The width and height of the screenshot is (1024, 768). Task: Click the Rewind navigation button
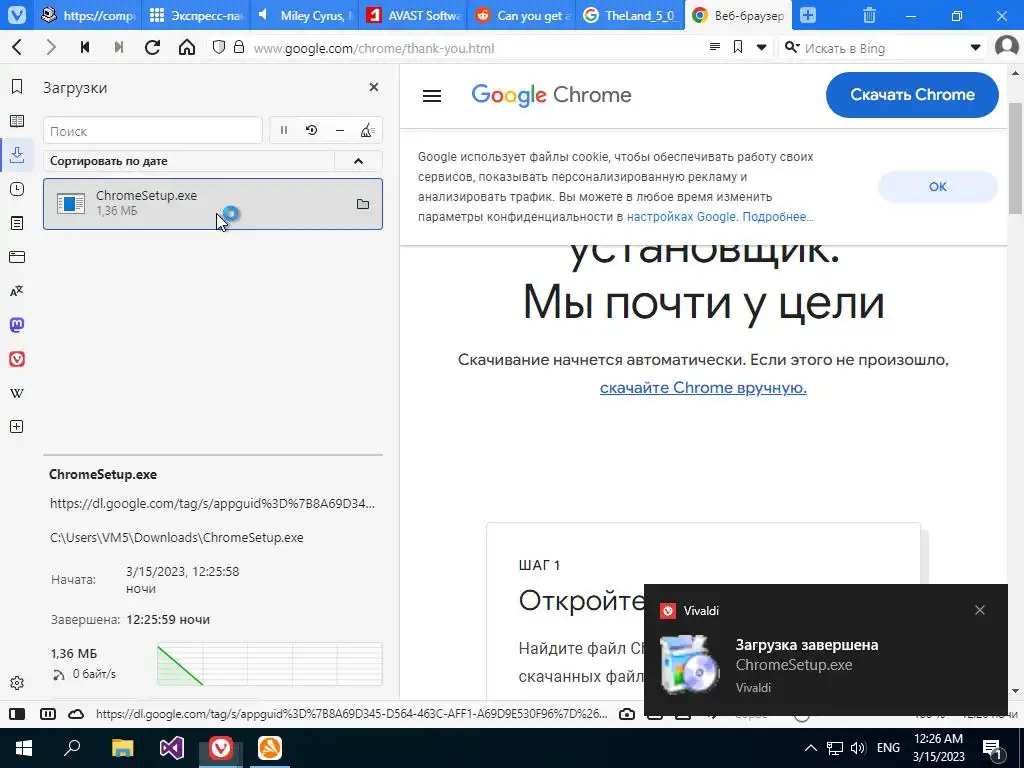click(x=85, y=47)
